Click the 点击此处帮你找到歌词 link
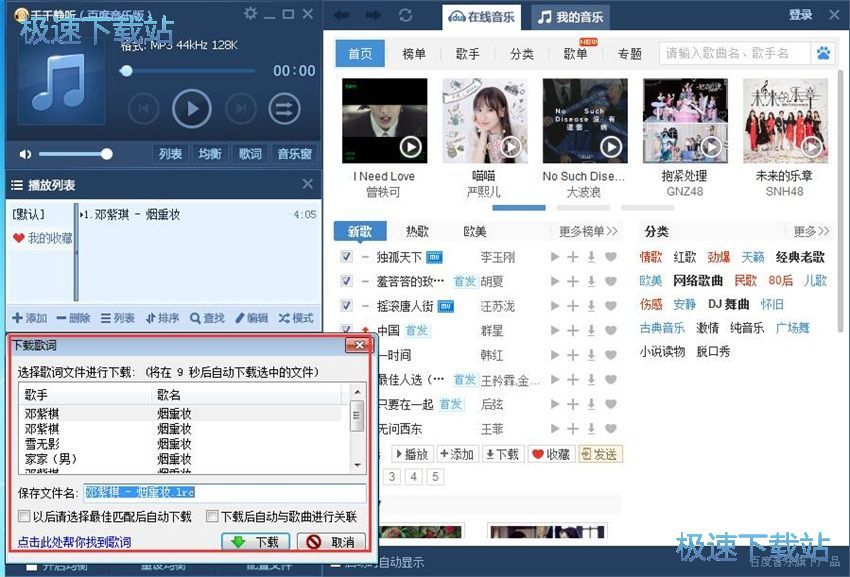The height and width of the screenshot is (577, 850). (74, 542)
